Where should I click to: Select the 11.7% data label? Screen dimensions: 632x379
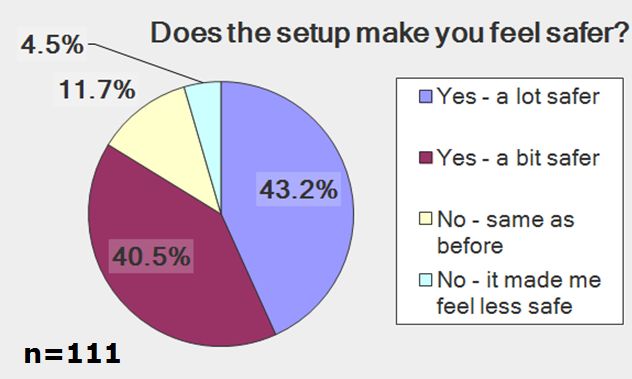point(97,90)
